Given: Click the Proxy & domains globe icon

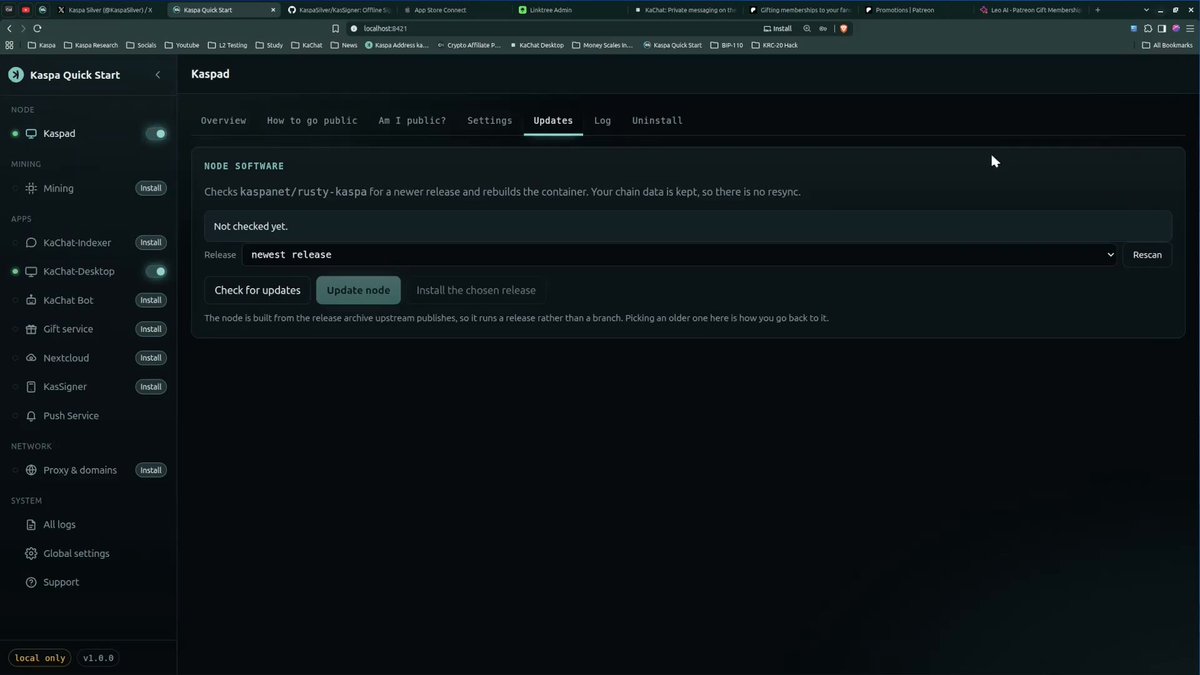Looking at the screenshot, I should pos(31,470).
